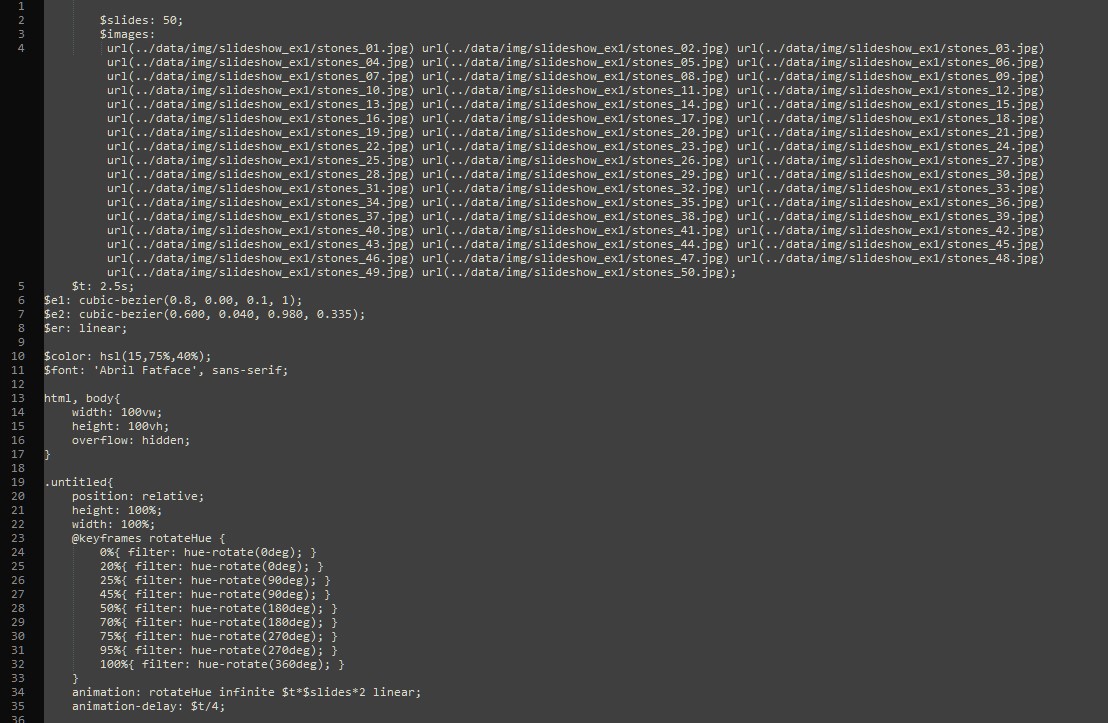Click line number 13 in the gutter

[x=18, y=398]
